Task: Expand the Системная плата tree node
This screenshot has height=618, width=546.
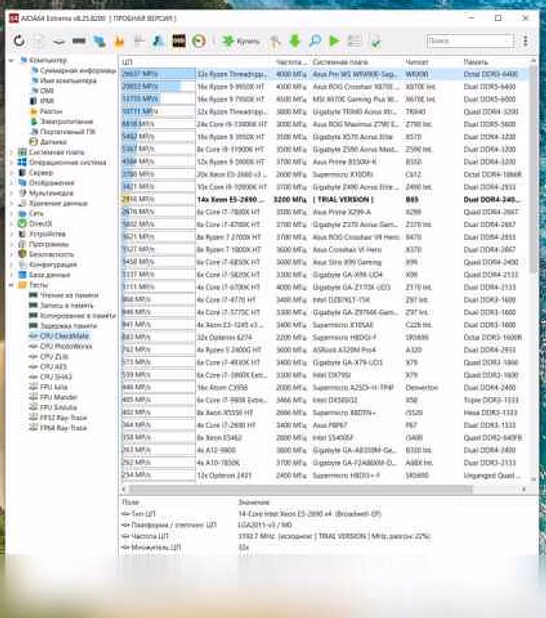Action: pyautogui.click(x=11, y=152)
